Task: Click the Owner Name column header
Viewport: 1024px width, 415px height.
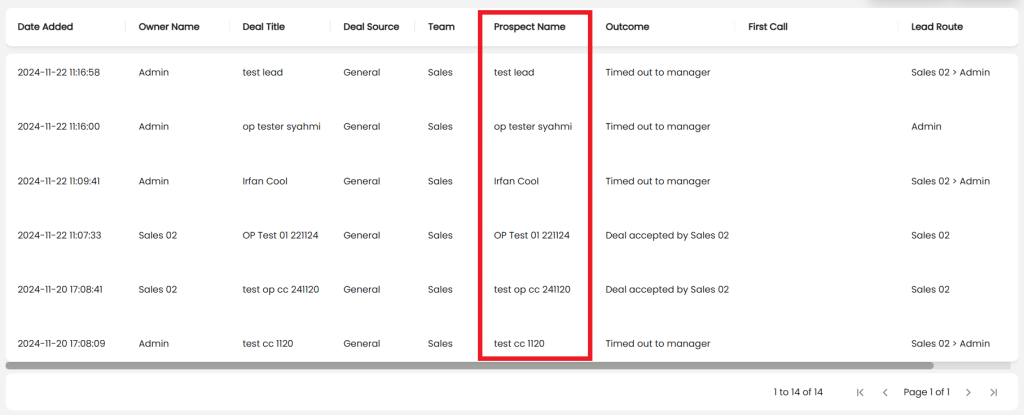Action: pyautogui.click(x=169, y=27)
